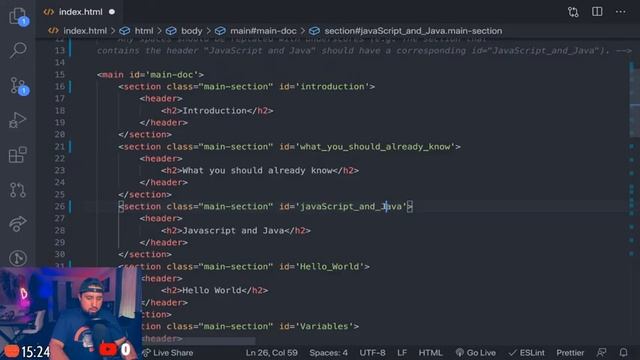Viewport: 640px width, 360px height.
Task: Click the unsaved dot on index.html tab
Action: [x=112, y=12]
